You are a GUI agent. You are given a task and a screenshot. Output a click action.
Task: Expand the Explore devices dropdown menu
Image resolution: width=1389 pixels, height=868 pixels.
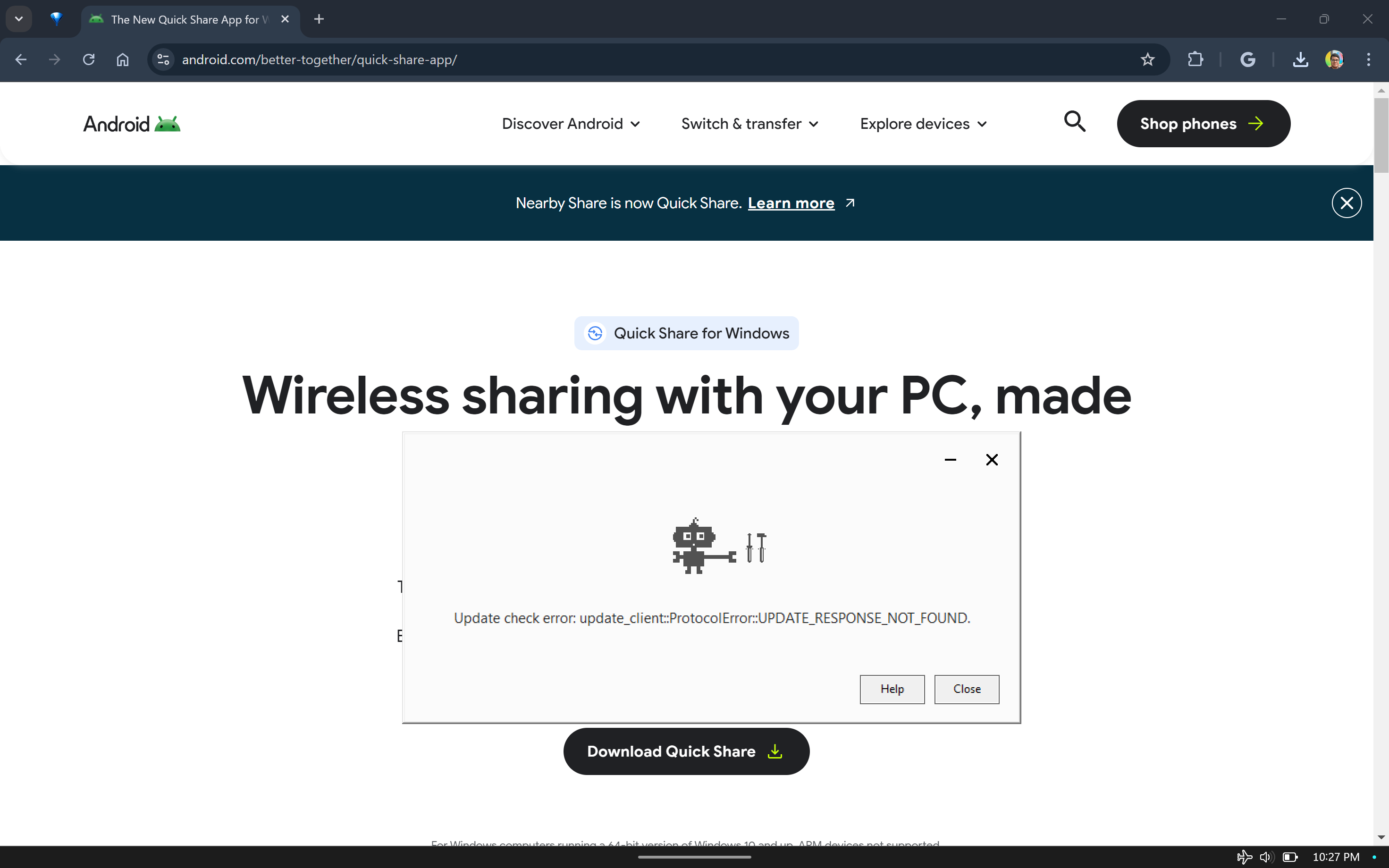922,123
